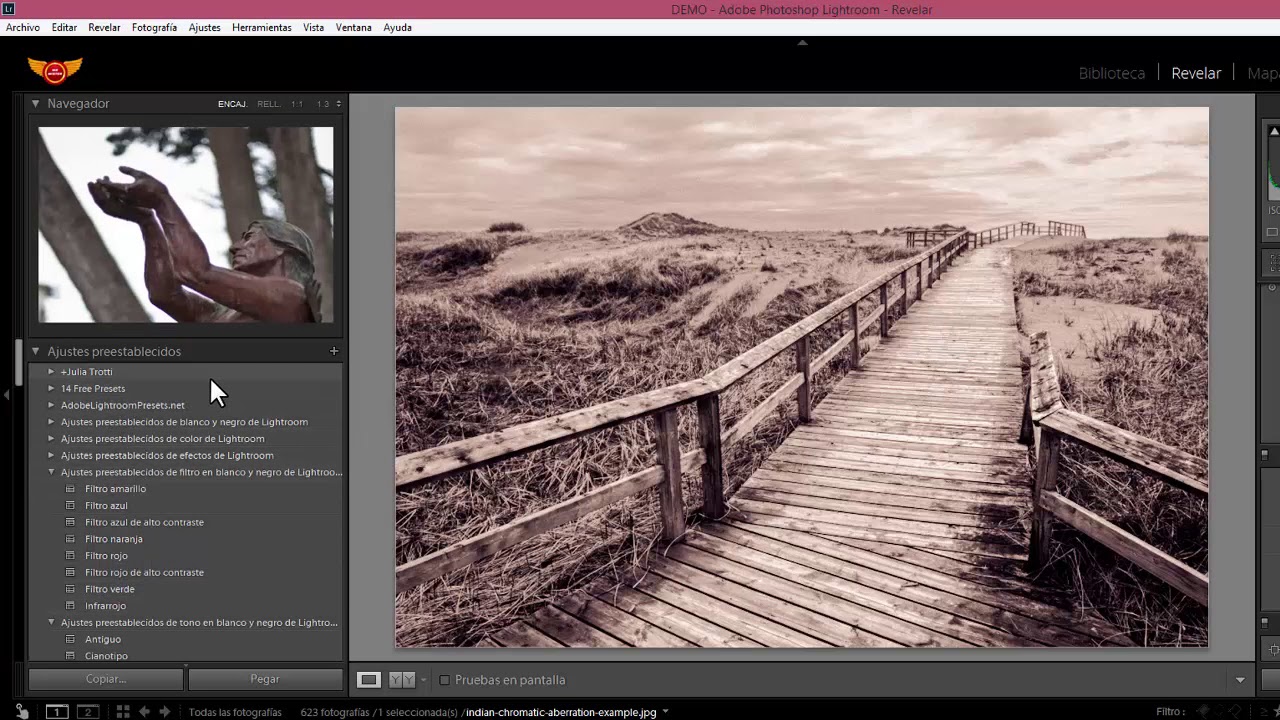Switch to the Biblioteca module
Image resolution: width=1280 pixels, height=720 pixels.
pos(1112,73)
